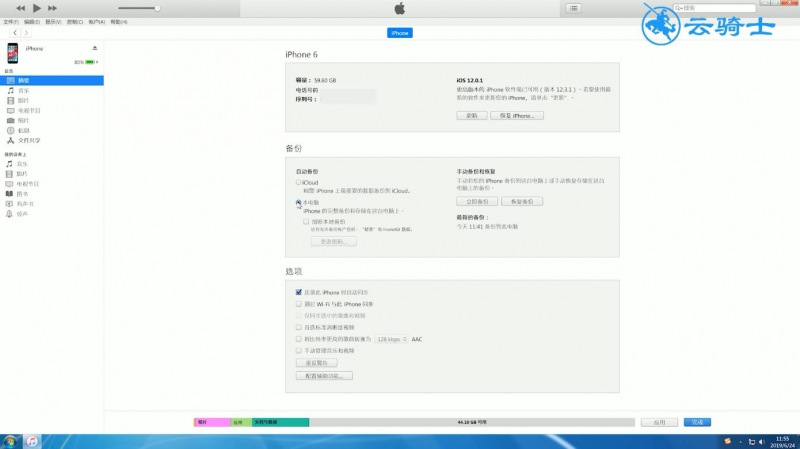Enable prefer standard definition videos checkbox
Image resolution: width=800 pixels, height=449 pixels.
pos(298,327)
